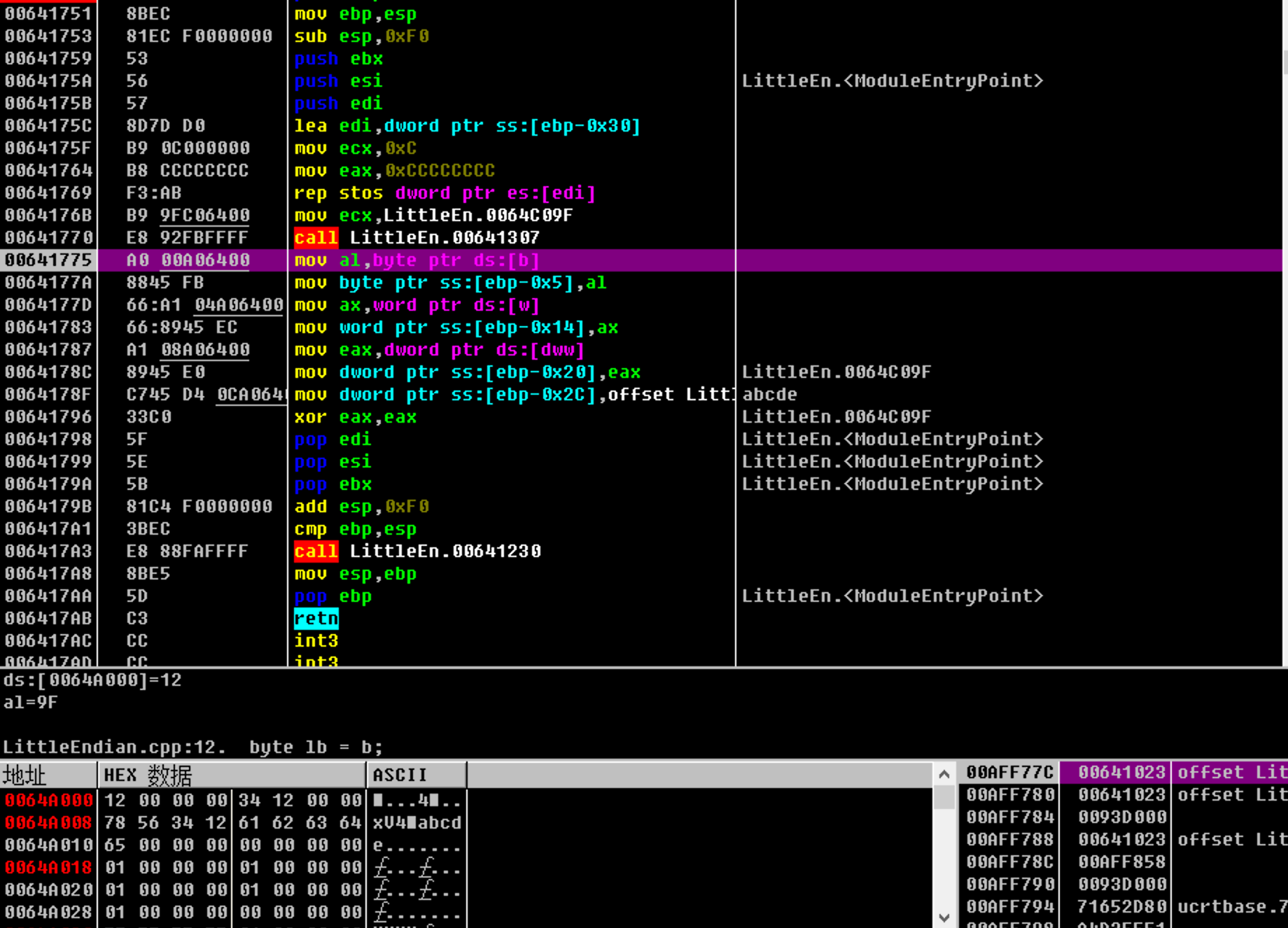Click hex bytes A0 00A06400

pyautogui.click(x=188, y=260)
